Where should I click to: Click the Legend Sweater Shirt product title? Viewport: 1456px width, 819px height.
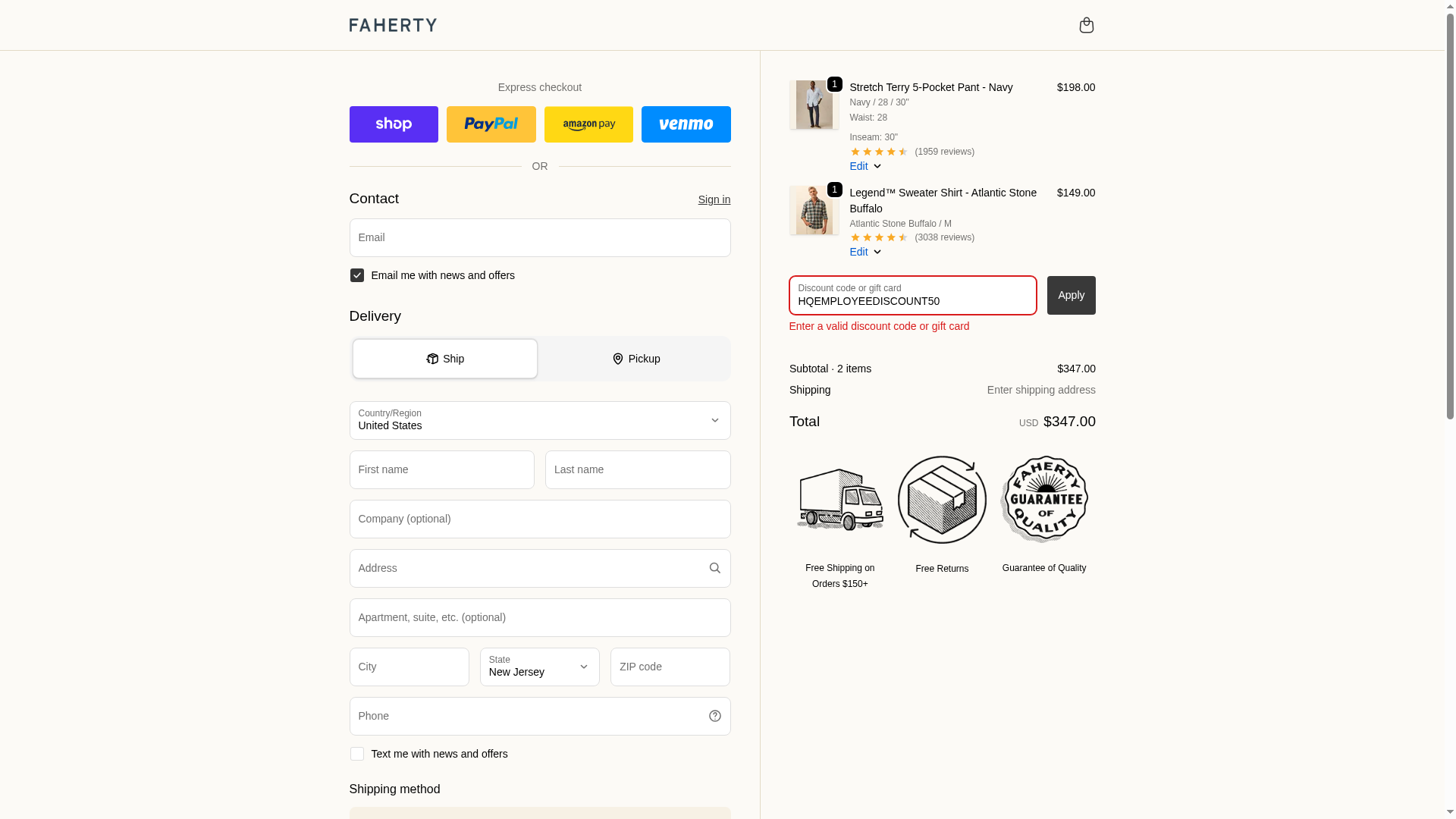943,201
